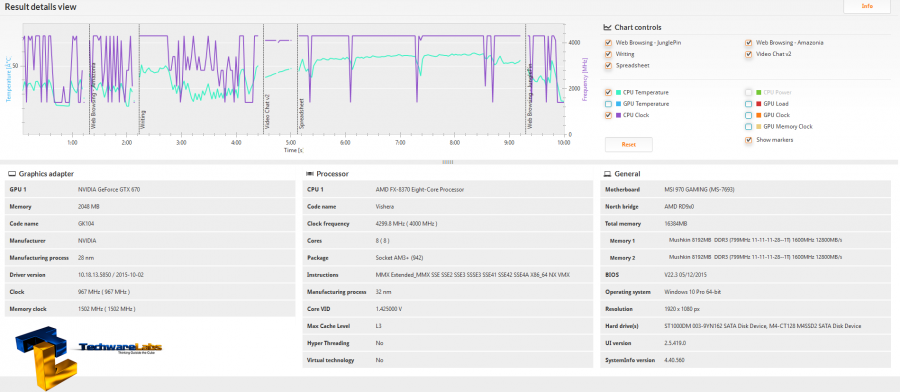Click the Video Chat v2 chart marker
The width and height of the screenshot is (900, 392).
(267, 111)
